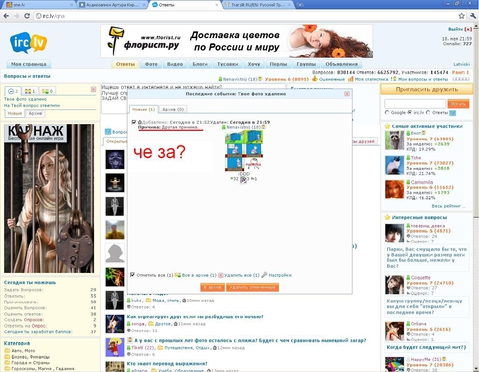Viewport: 479px width, 372px height.
Task: Click 'Авто, Мото' category folder icon
Action: (7, 351)
